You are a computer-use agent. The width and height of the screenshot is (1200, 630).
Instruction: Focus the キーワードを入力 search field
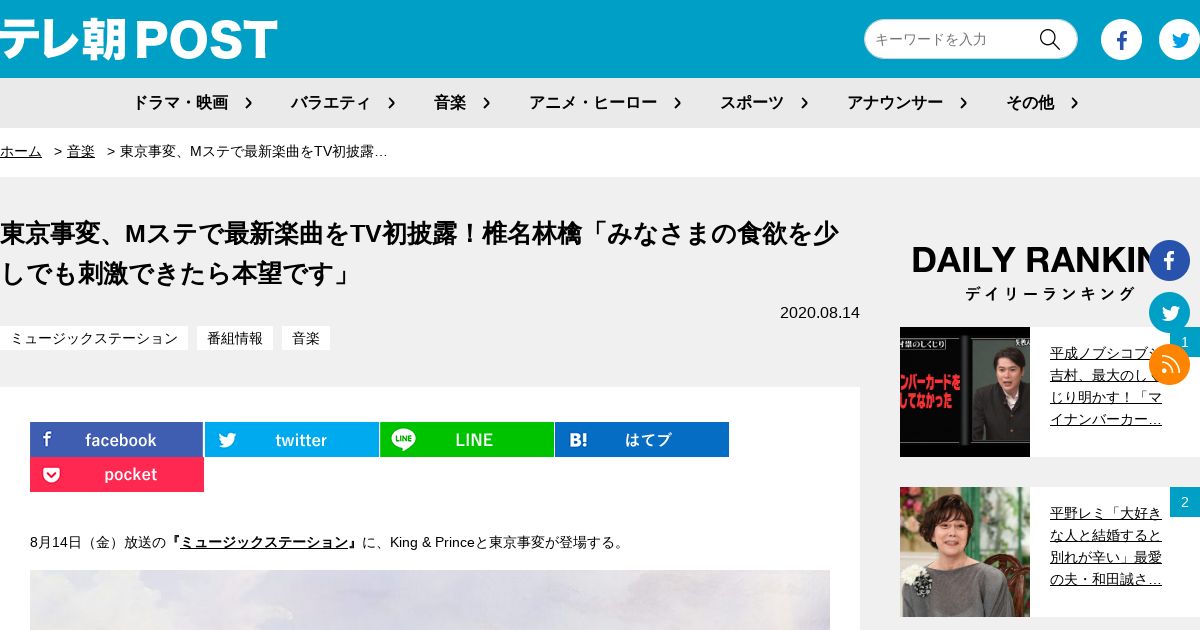tap(950, 39)
